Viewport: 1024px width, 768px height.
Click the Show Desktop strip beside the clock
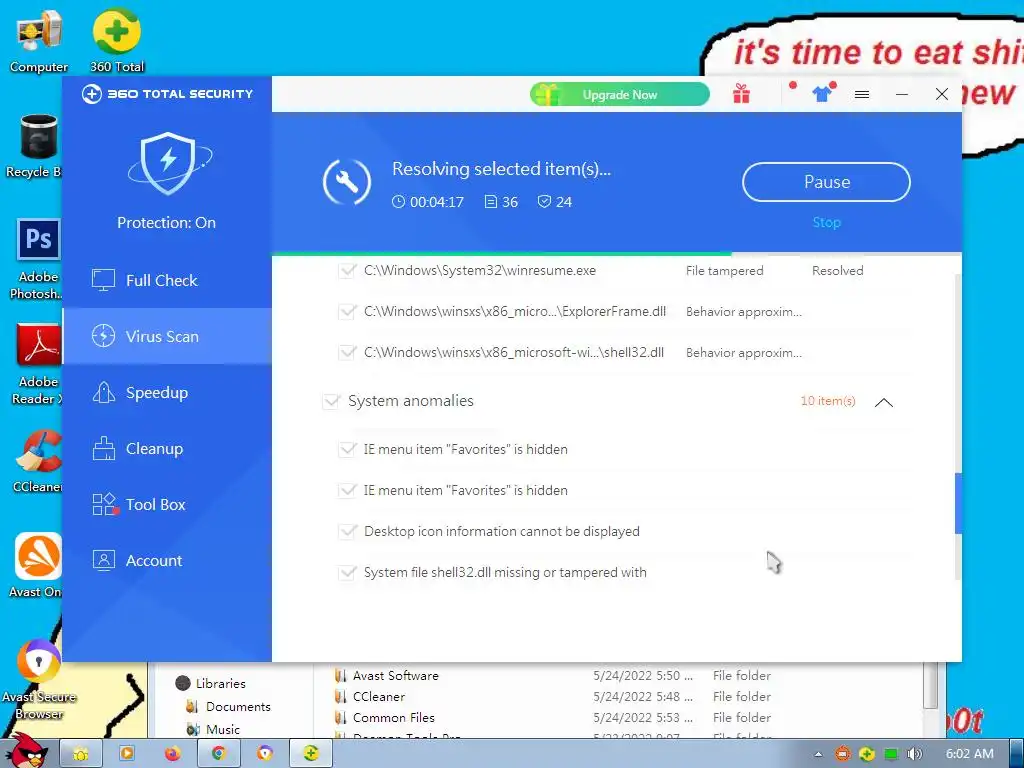coord(1017,754)
